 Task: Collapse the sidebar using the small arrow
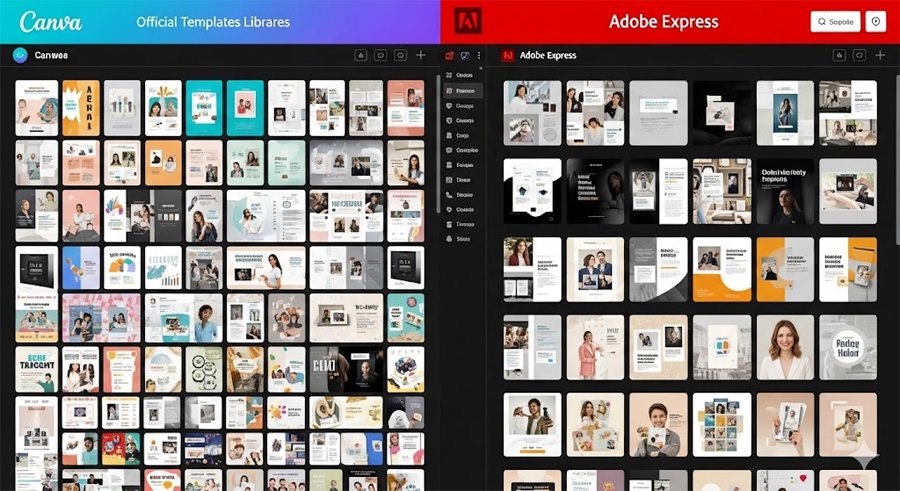[482, 69]
